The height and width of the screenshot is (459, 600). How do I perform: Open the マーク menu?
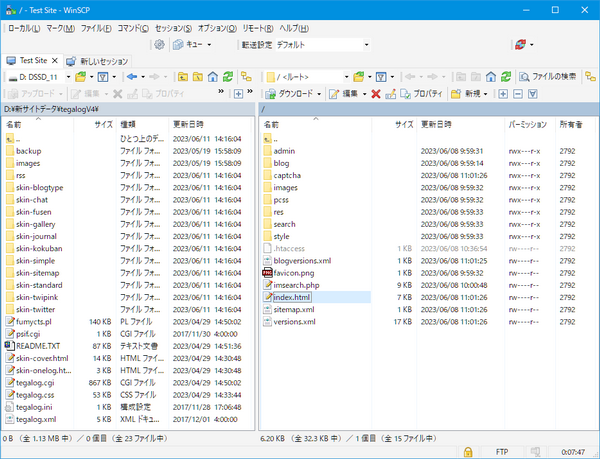60,28
